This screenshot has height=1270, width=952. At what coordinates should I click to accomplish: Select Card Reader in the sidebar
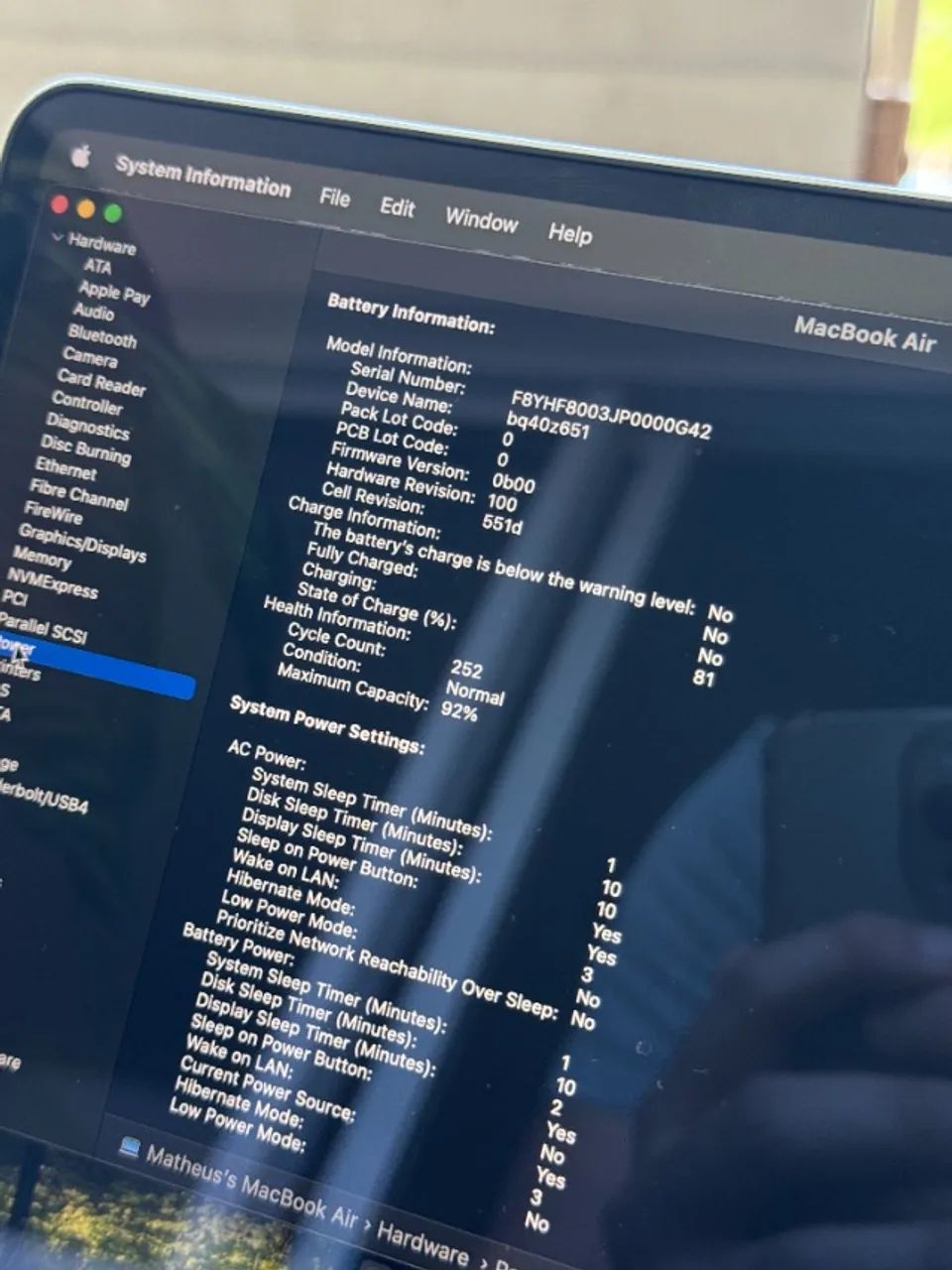coord(101,382)
